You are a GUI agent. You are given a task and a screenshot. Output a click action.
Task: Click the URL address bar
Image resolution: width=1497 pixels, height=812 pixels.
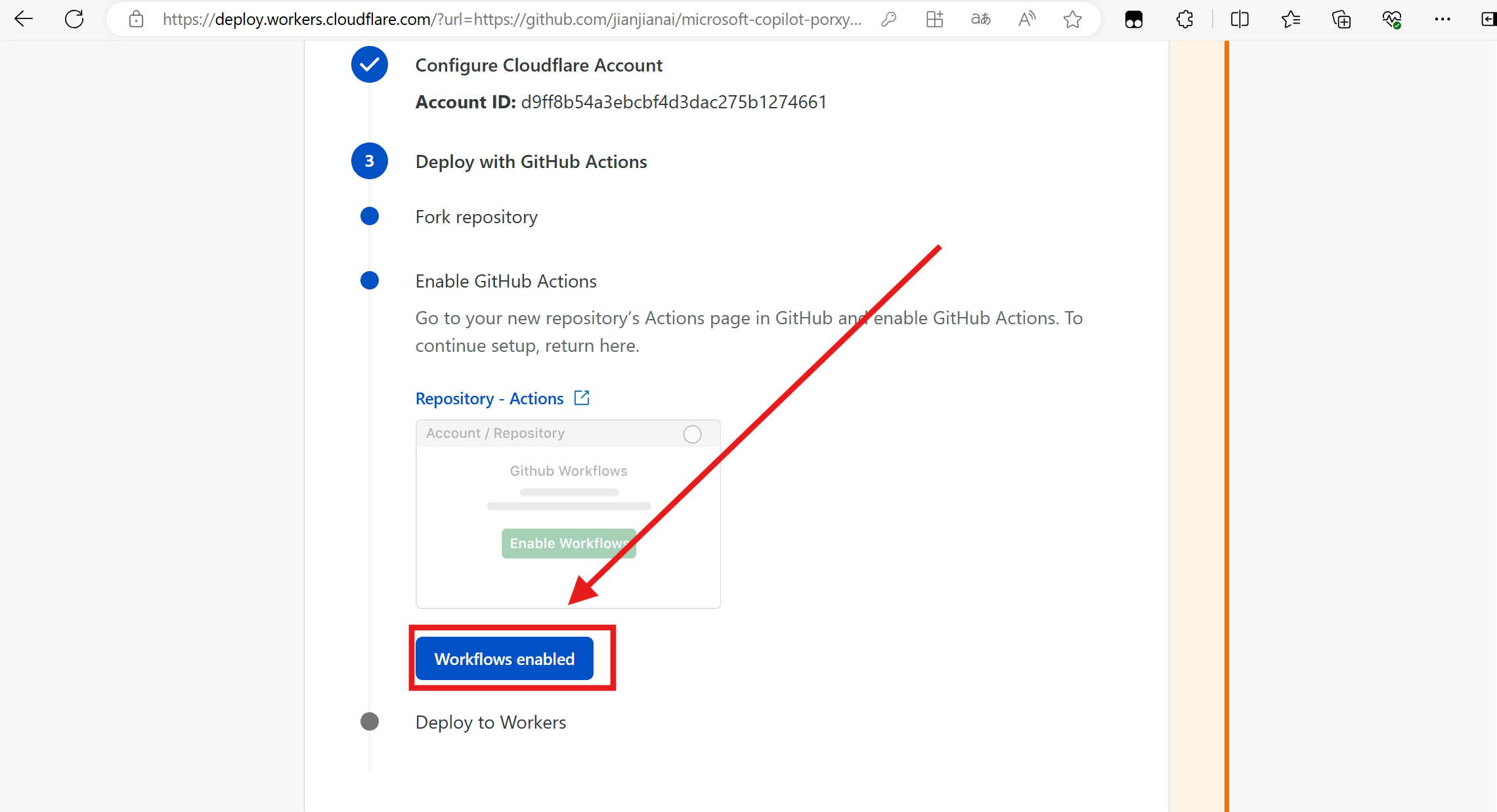[512, 20]
